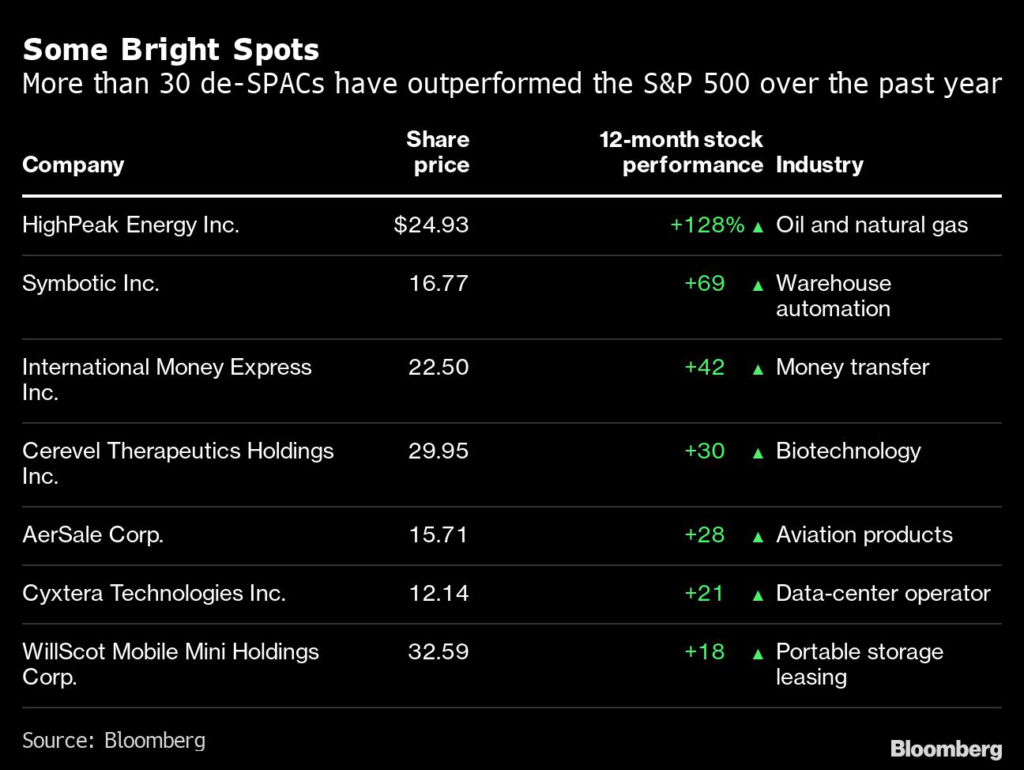1024x770 pixels.
Task: Click the 12-month stock performance header
Action: point(682,152)
